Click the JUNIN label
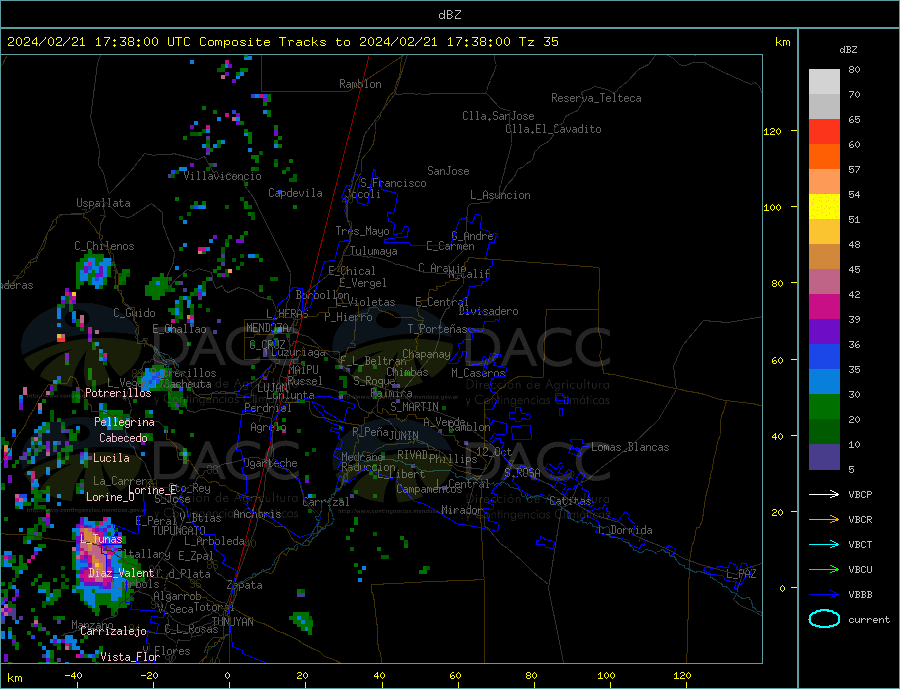900x689 pixels. pos(404,436)
